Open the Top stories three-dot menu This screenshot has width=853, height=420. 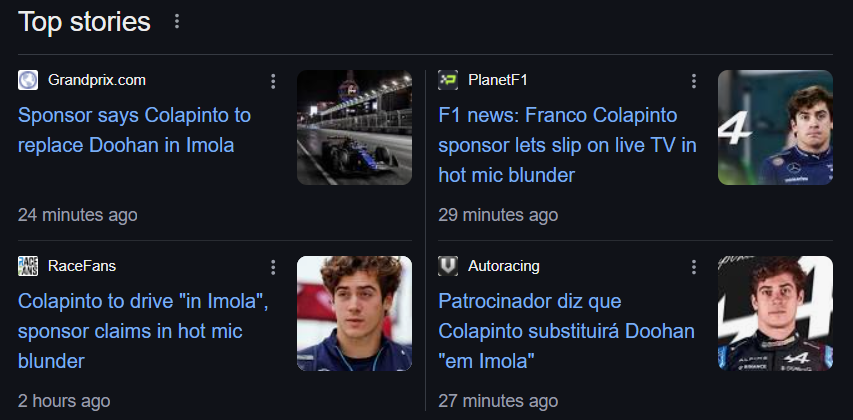(177, 21)
